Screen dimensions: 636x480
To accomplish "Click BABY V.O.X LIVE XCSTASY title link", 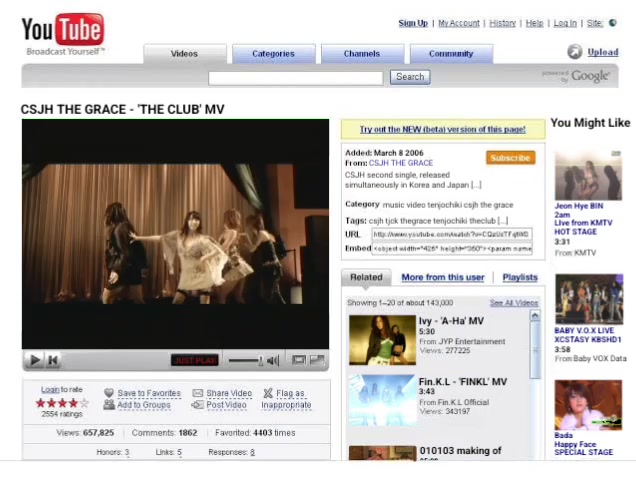I will tap(588, 335).
